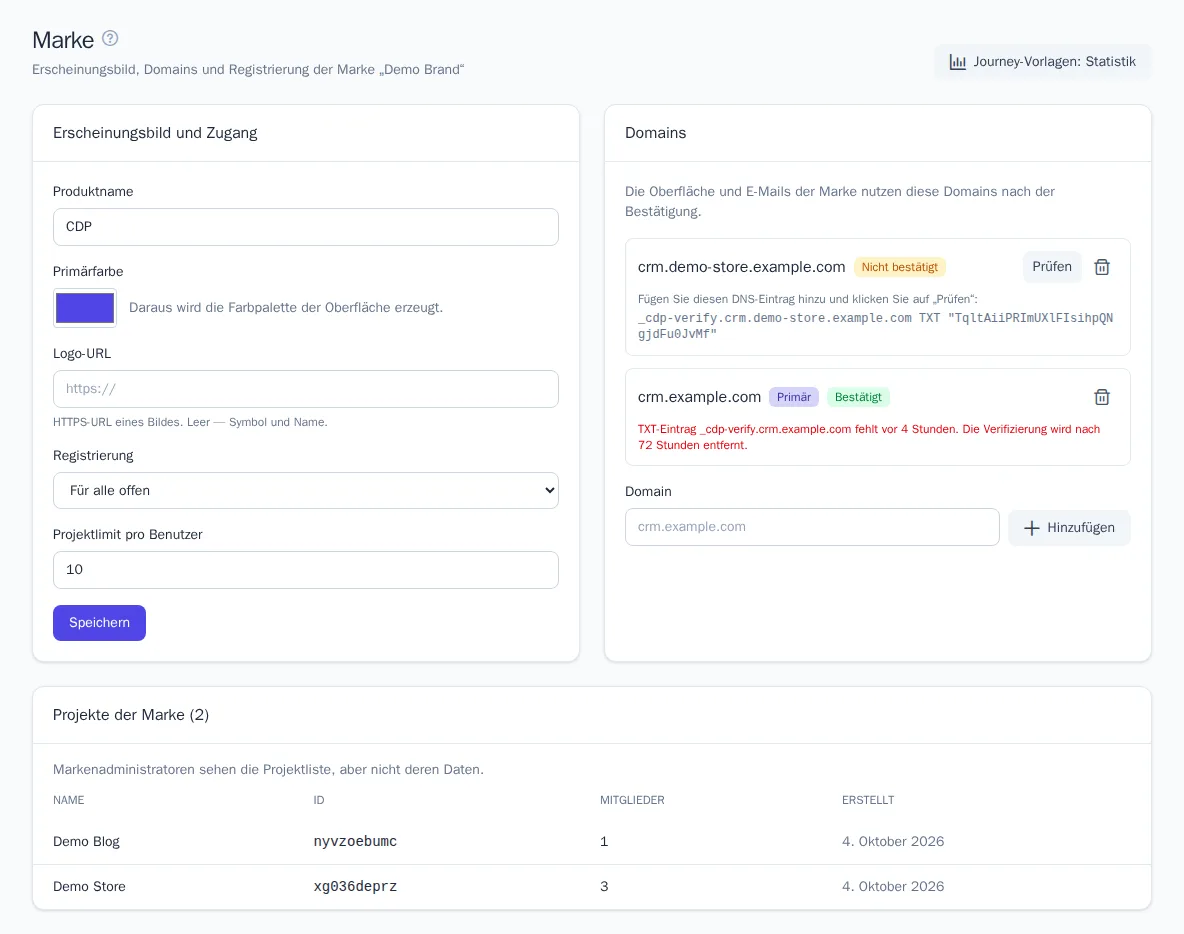Click Prüfen for crm.demo-store.example.com

[x=1052, y=267]
